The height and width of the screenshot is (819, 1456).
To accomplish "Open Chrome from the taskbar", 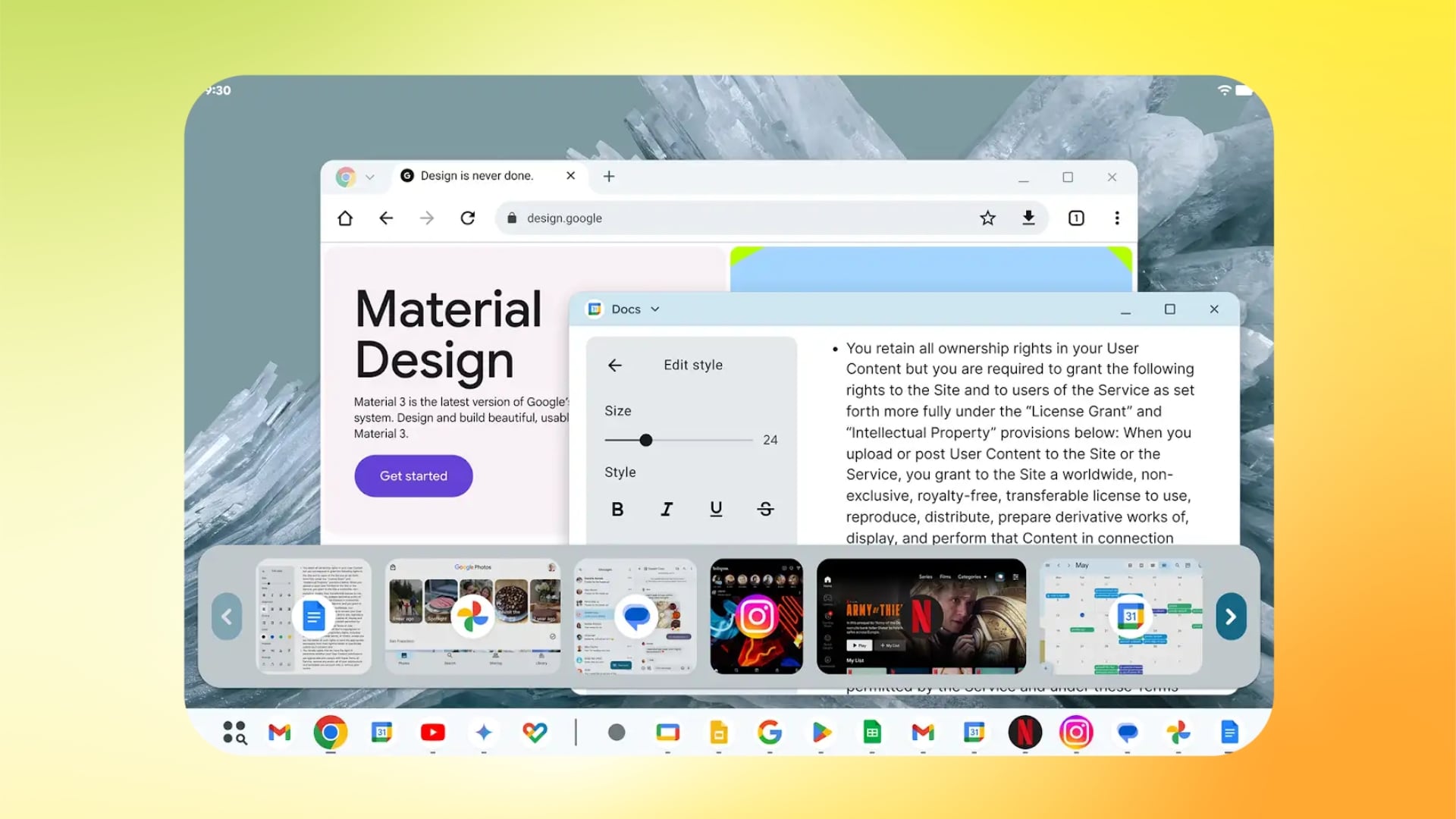I will pos(331,733).
